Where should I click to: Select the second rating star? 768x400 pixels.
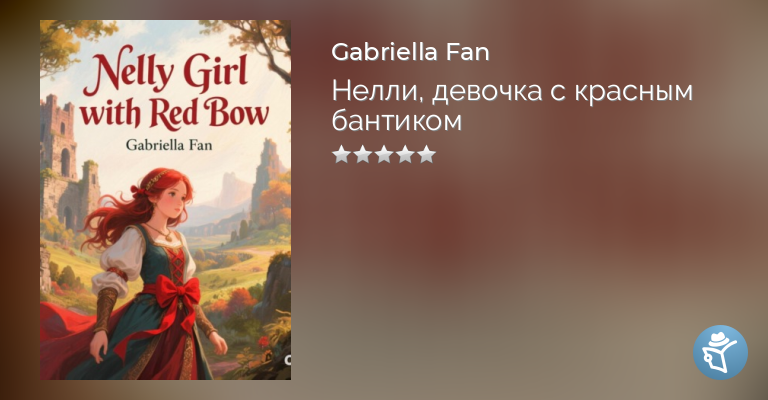[362, 154]
